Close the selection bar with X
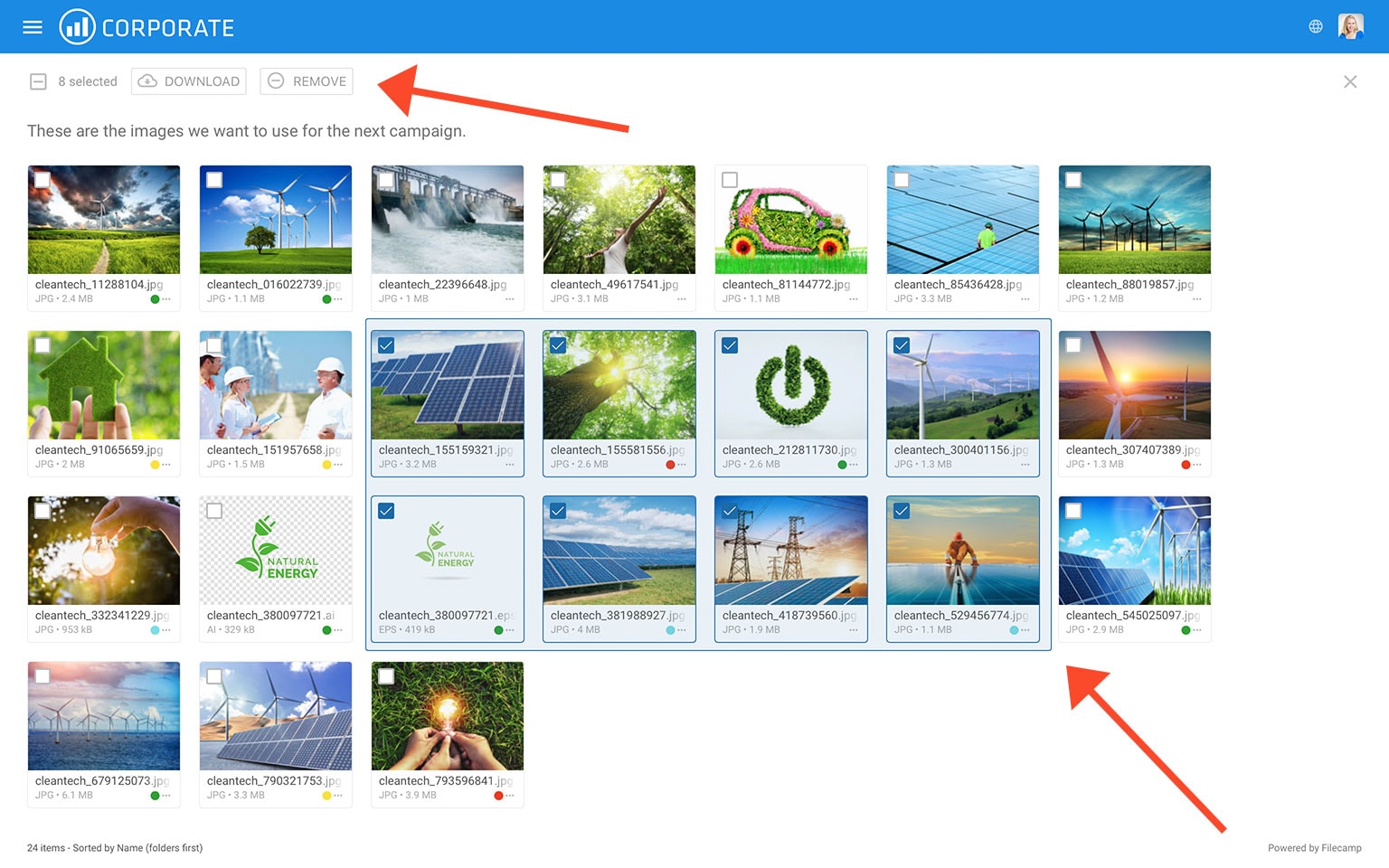The width and height of the screenshot is (1389, 868). click(x=1350, y=81)
